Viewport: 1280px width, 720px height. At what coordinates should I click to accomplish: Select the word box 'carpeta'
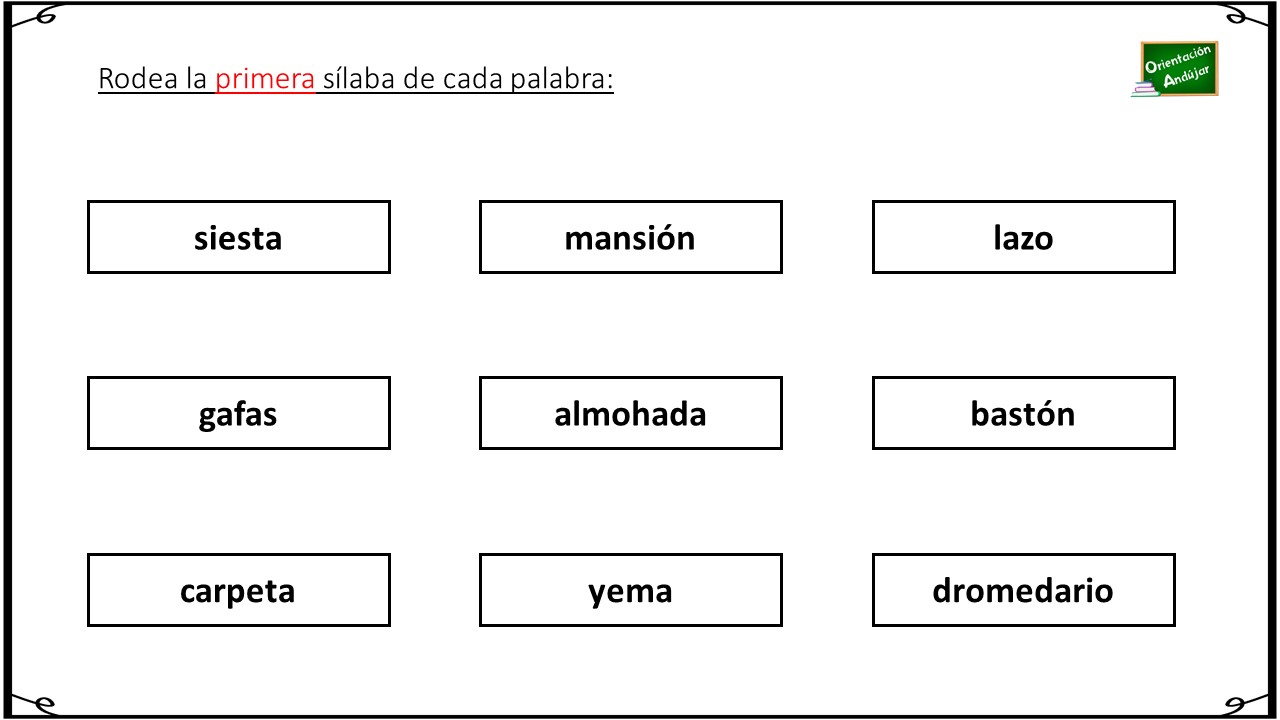pos(238,590)
